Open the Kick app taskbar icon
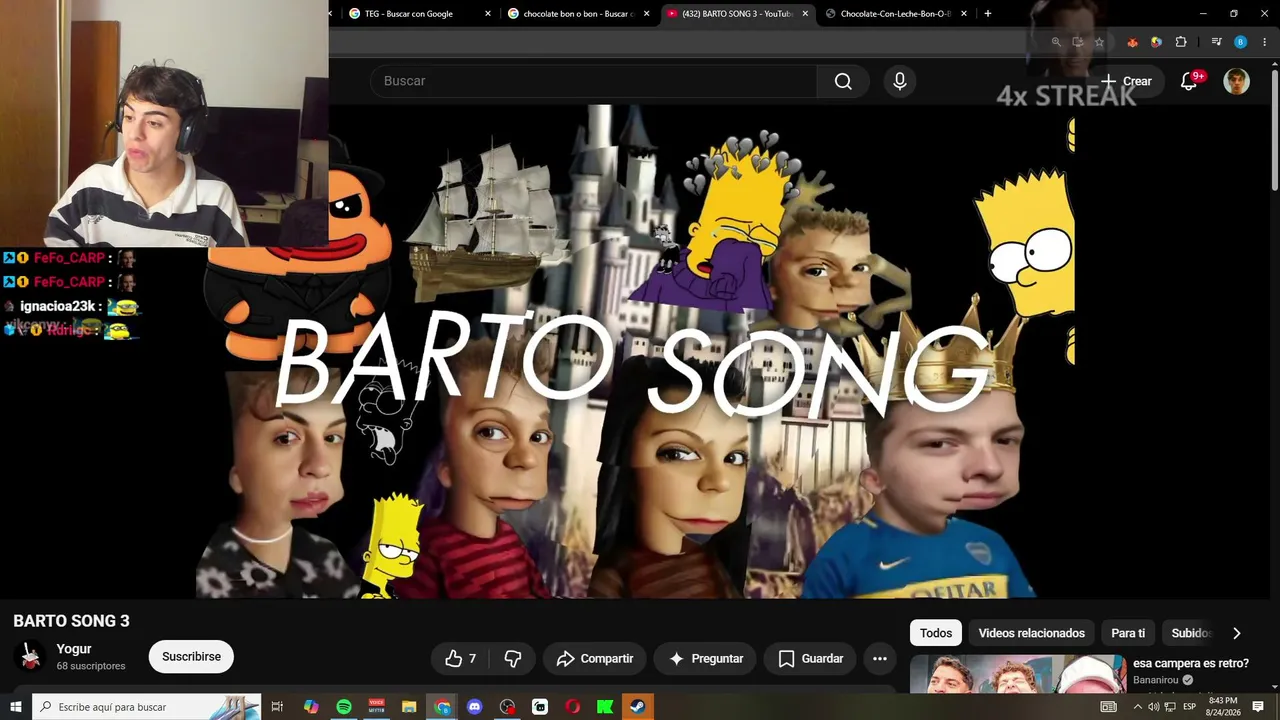Viewport: 1280px width, 720px height. coord(605,707)
